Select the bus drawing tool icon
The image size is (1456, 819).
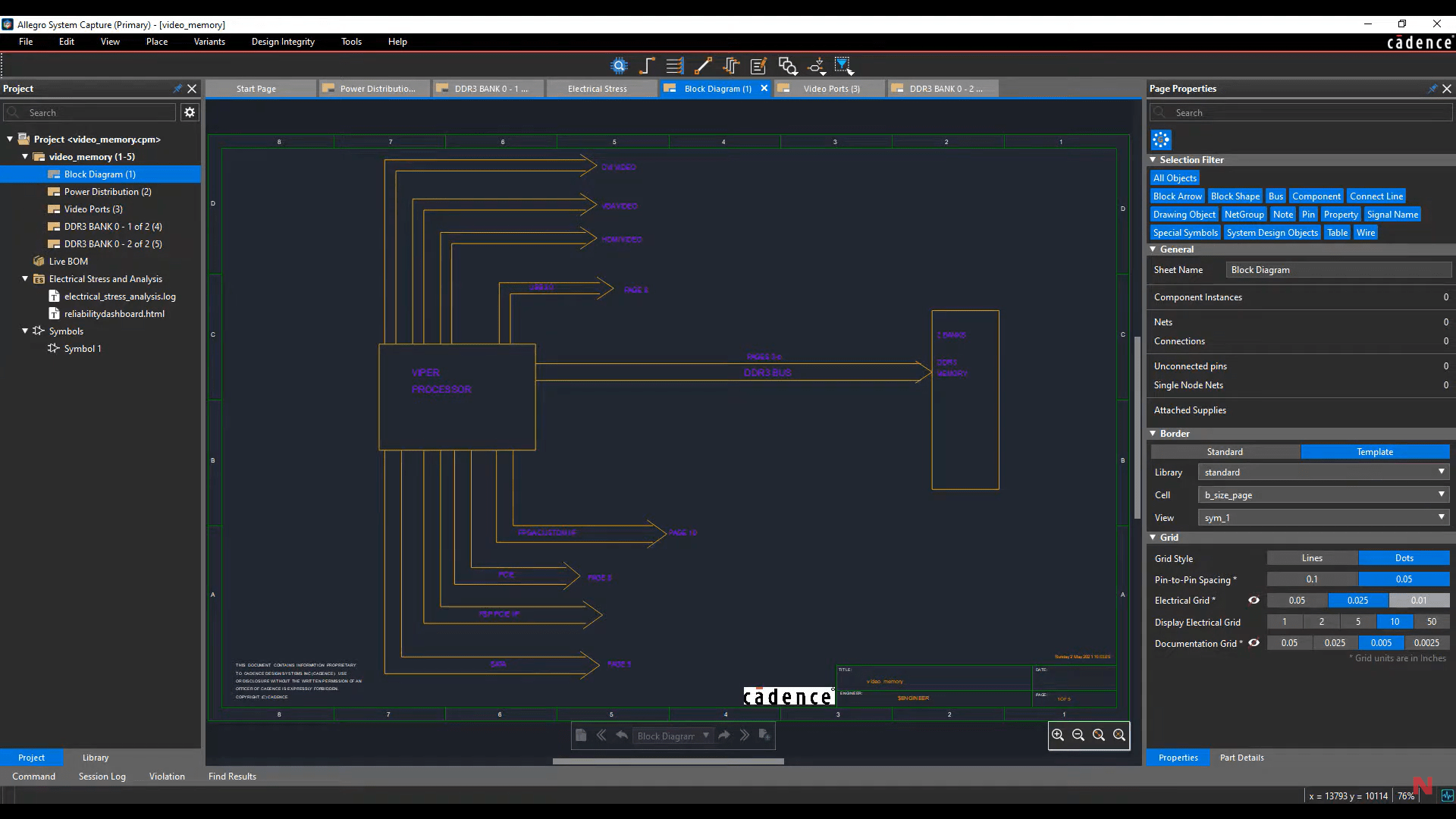point(674,66)
